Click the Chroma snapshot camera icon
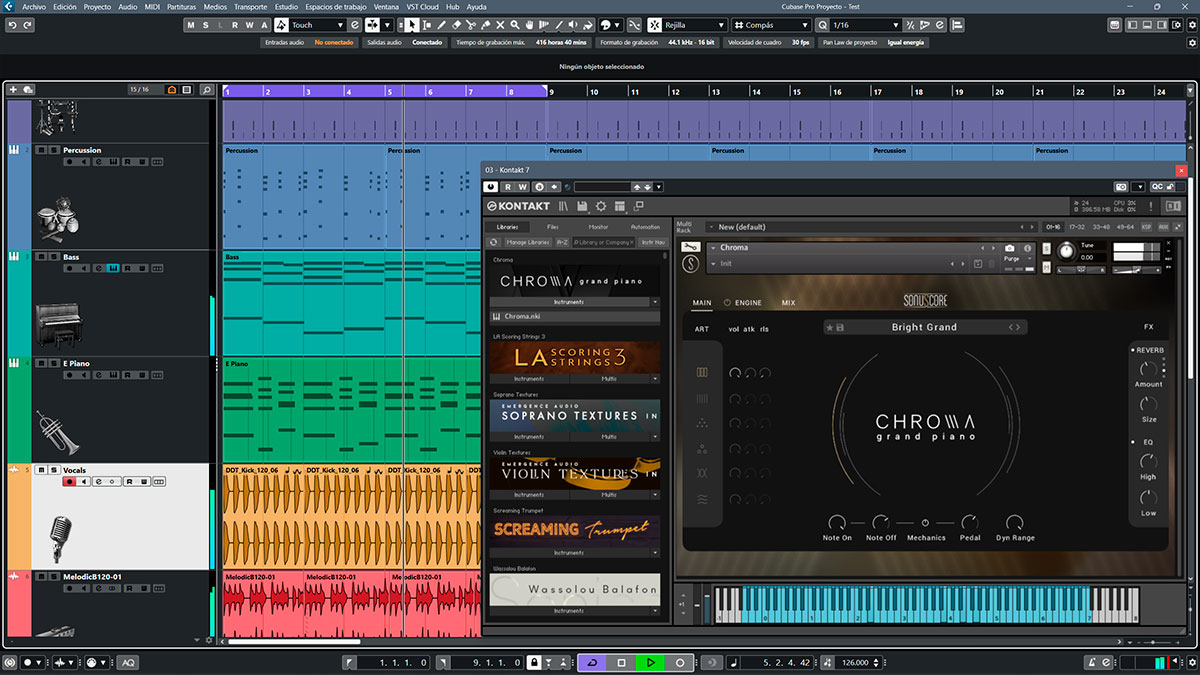Image resolution: width=1200 pixels, height=675 pixels. 1010,248
